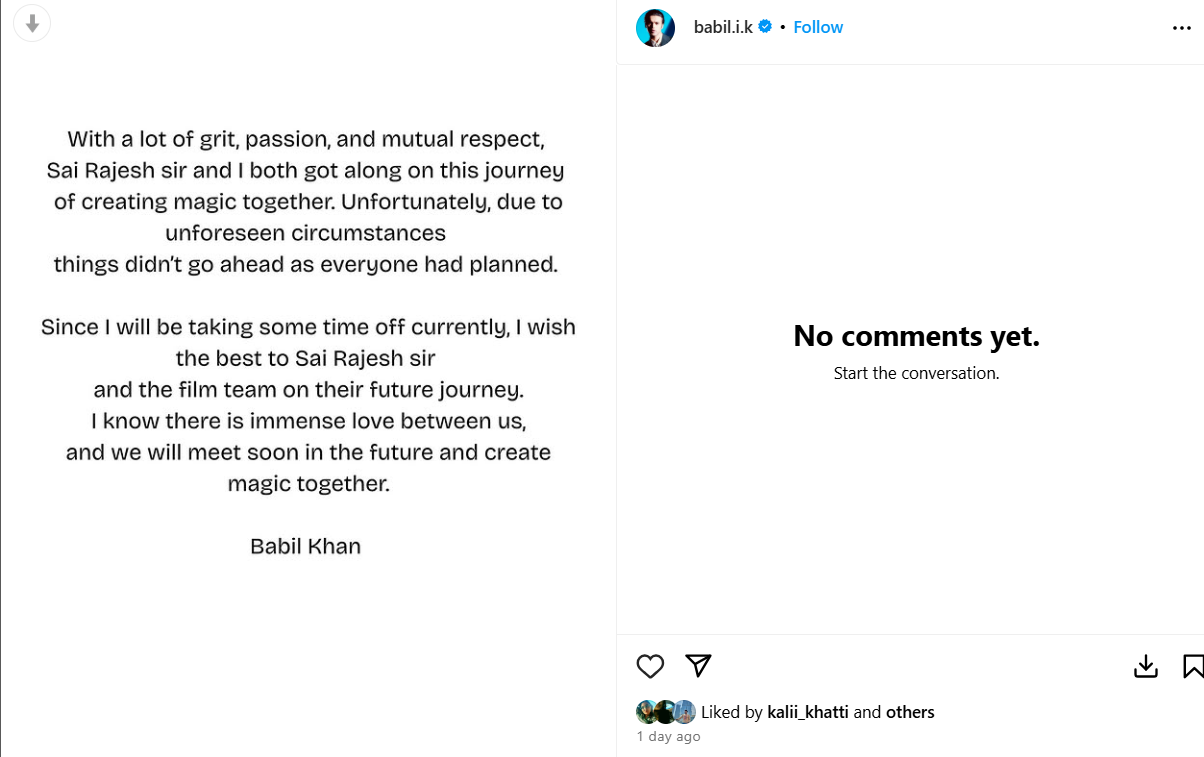
Task: Like the post with the heart icon
Action: pyautogui.click(x=650, y=666)
